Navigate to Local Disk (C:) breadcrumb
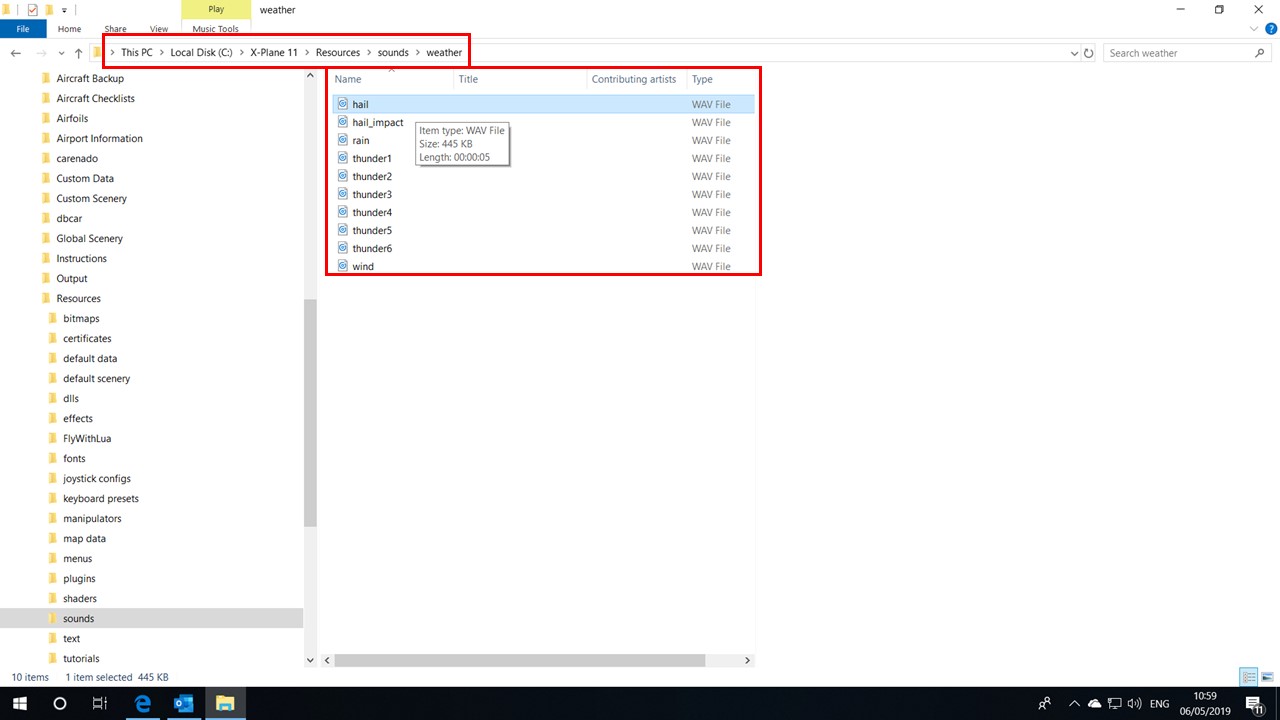This screenshot has width=1280, height=720. (201, 53)
